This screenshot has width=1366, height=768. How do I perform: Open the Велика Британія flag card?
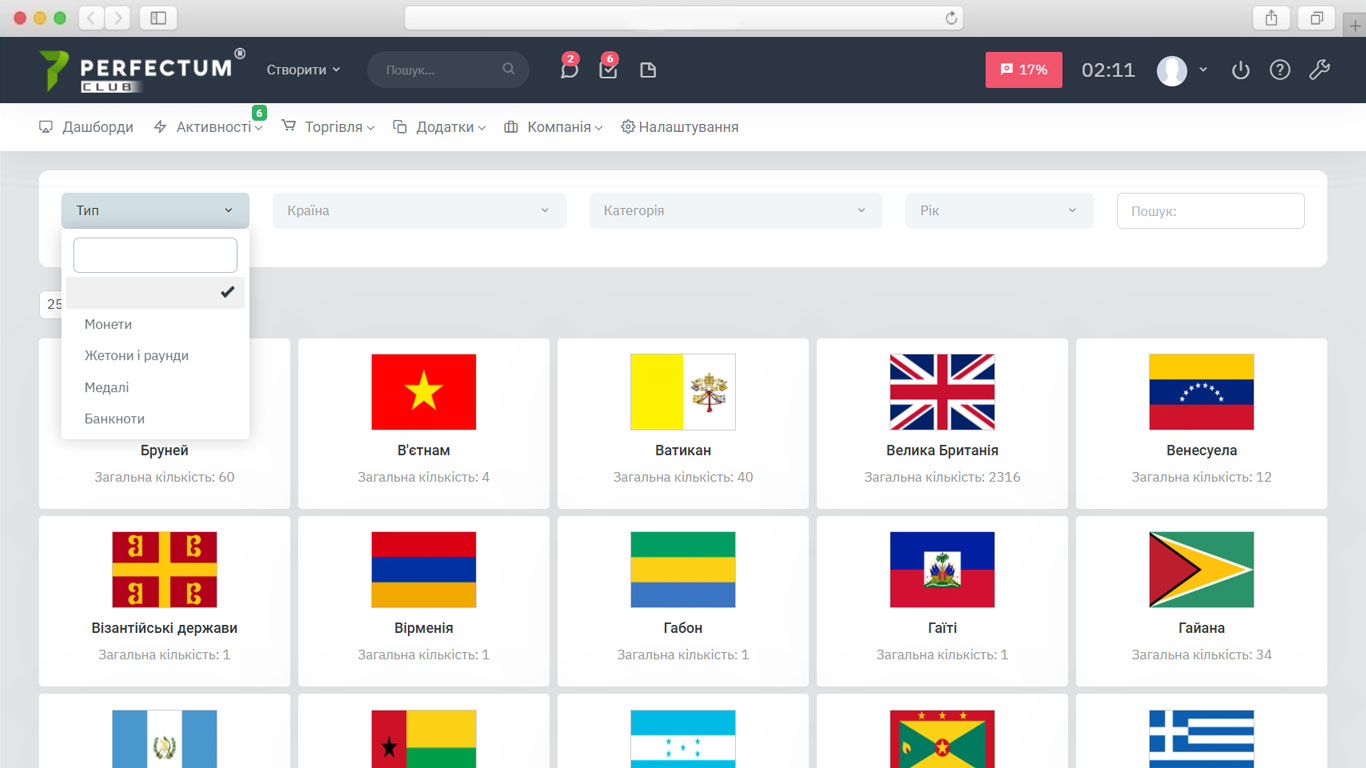click(x=942, y=422)
